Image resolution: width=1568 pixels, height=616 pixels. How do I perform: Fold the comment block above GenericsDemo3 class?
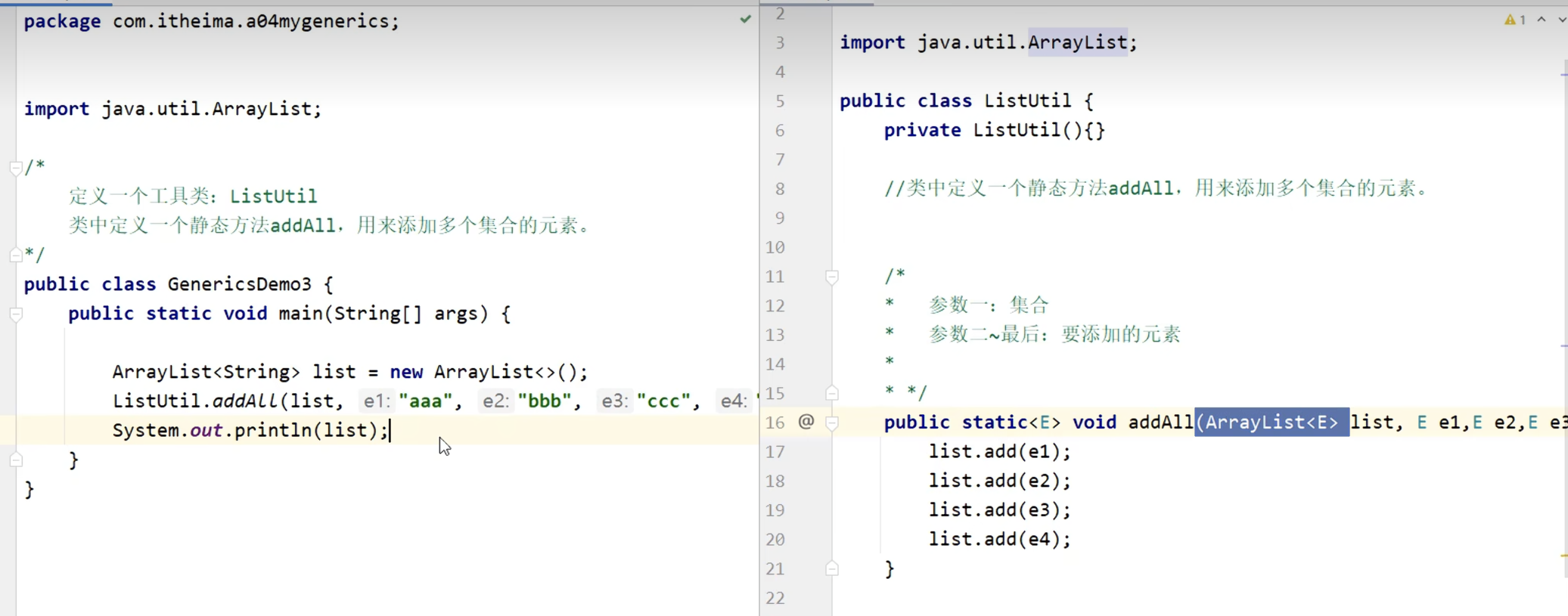click(16, 167)
